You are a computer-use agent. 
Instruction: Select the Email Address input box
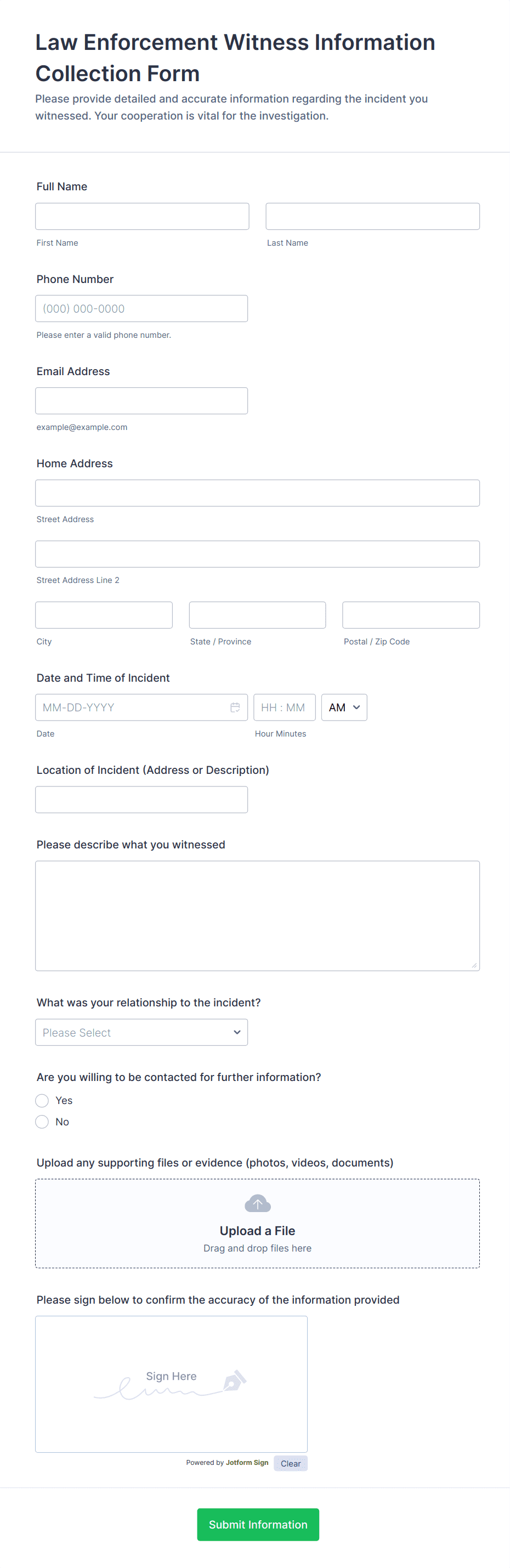[x=141, y=401]
